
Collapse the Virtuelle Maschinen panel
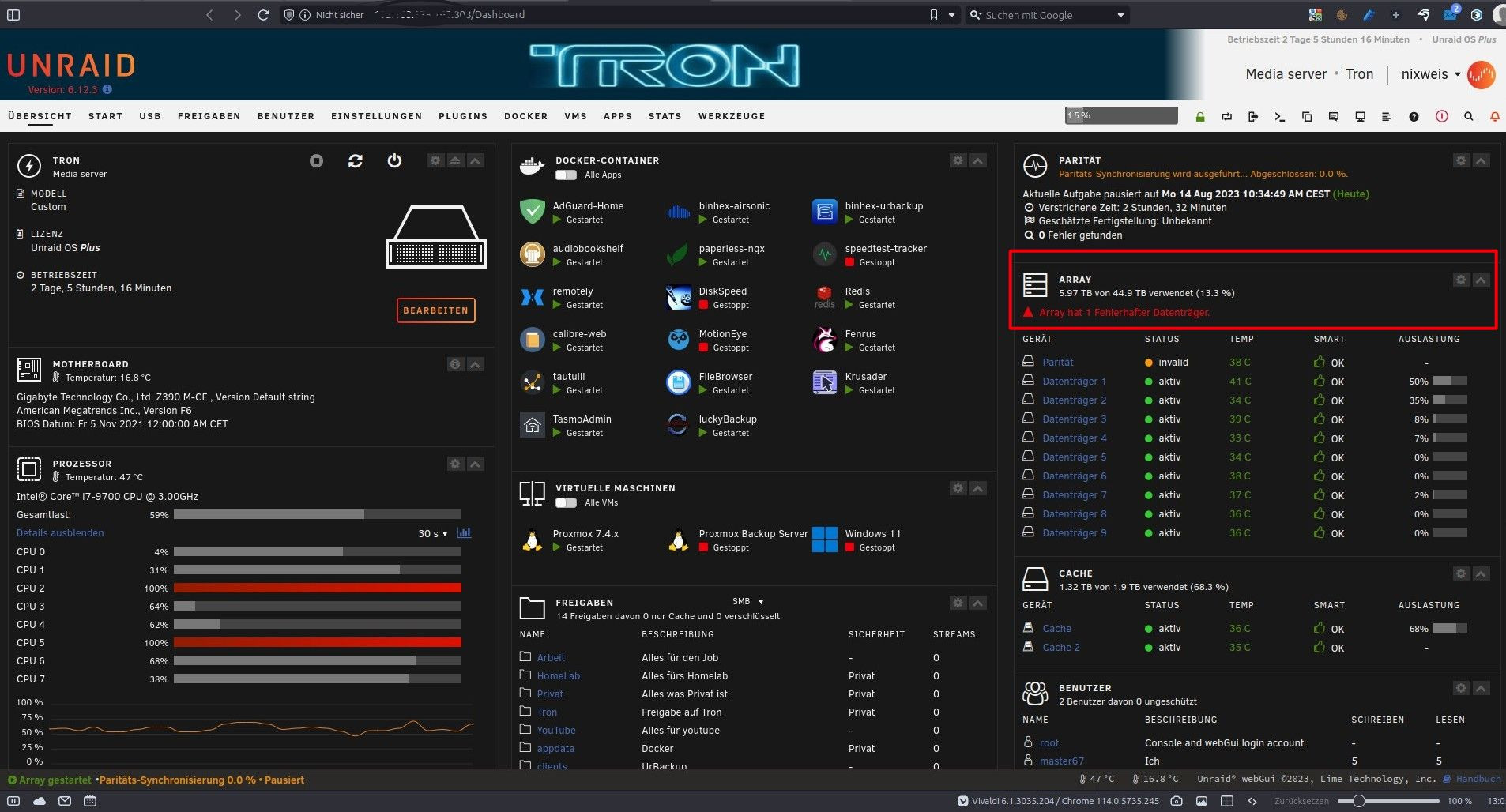click(978, 488)
